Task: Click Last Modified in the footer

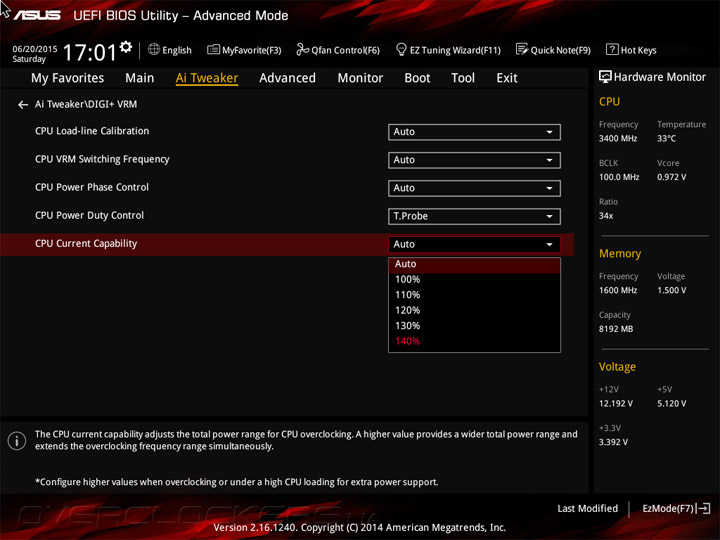Action: pyautogui.click(x=587, y=509)
